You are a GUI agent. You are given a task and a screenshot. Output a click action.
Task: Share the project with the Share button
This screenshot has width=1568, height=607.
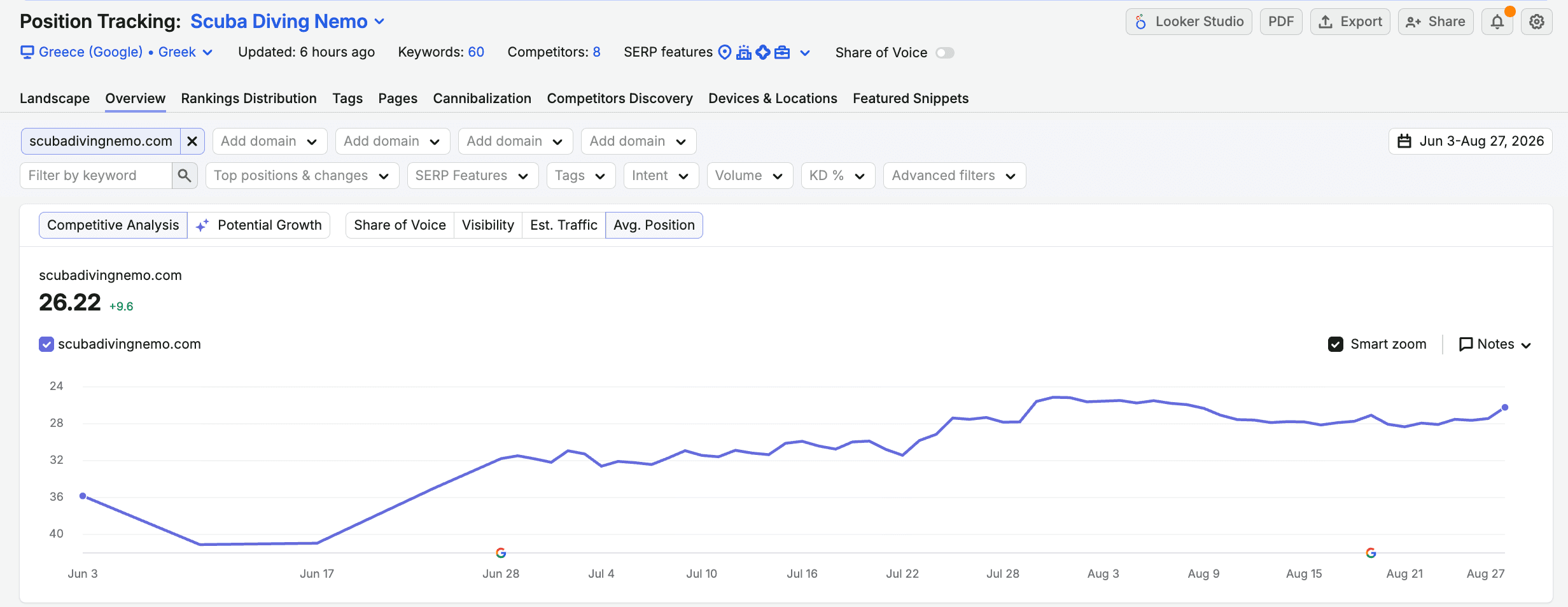pyautogui.click(x=1436, y=22)
